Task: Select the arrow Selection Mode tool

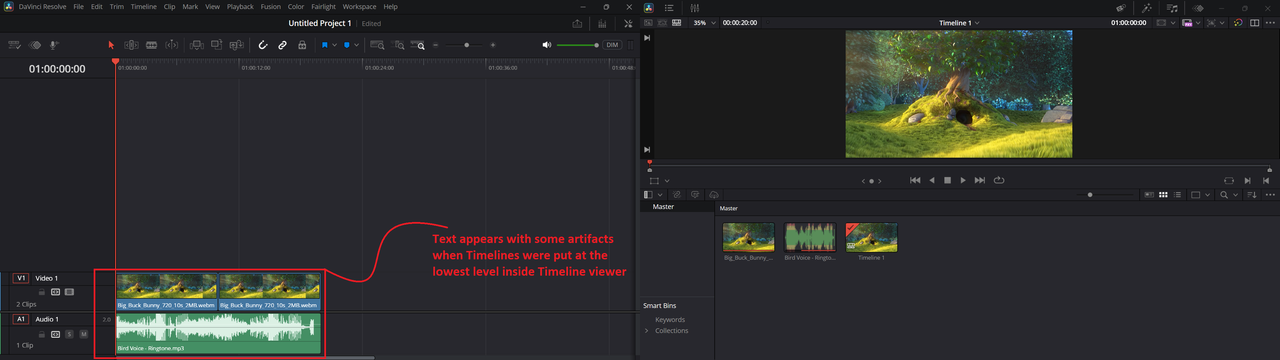Action: 111,45
